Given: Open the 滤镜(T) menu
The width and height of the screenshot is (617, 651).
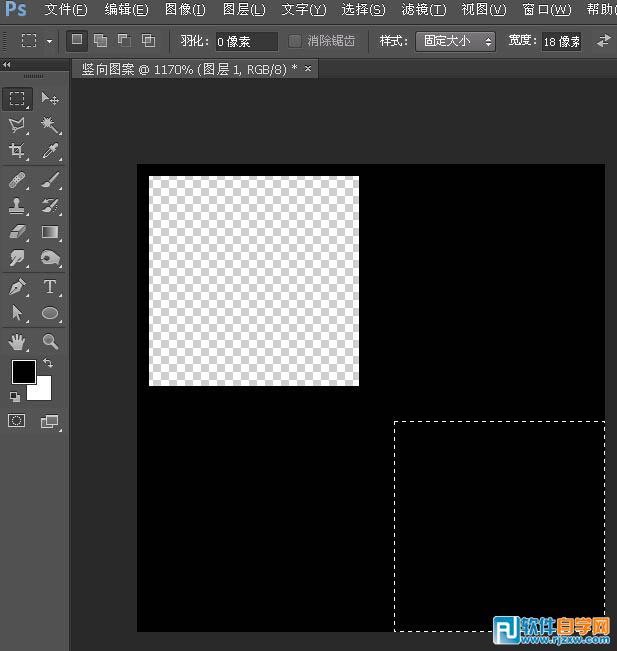Looking at the screenshot, I should point(424,9).
